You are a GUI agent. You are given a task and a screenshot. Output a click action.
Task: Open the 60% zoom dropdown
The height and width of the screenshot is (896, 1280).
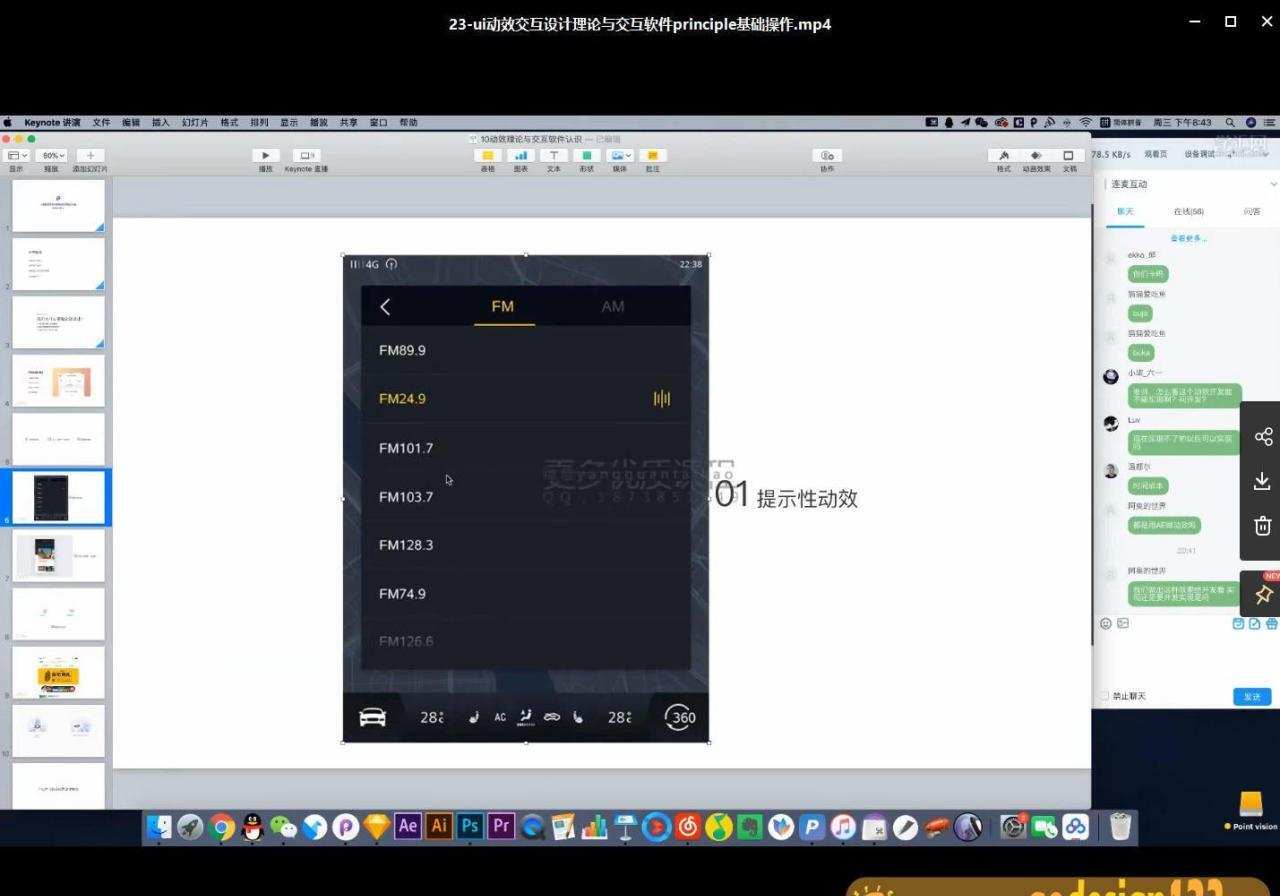point(52,155)
